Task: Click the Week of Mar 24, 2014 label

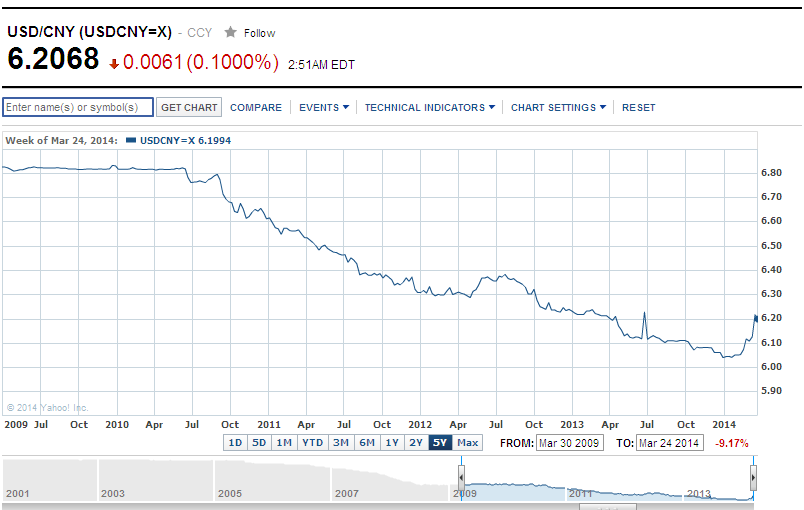Action: pyautogui.click(x=62, y=140)
